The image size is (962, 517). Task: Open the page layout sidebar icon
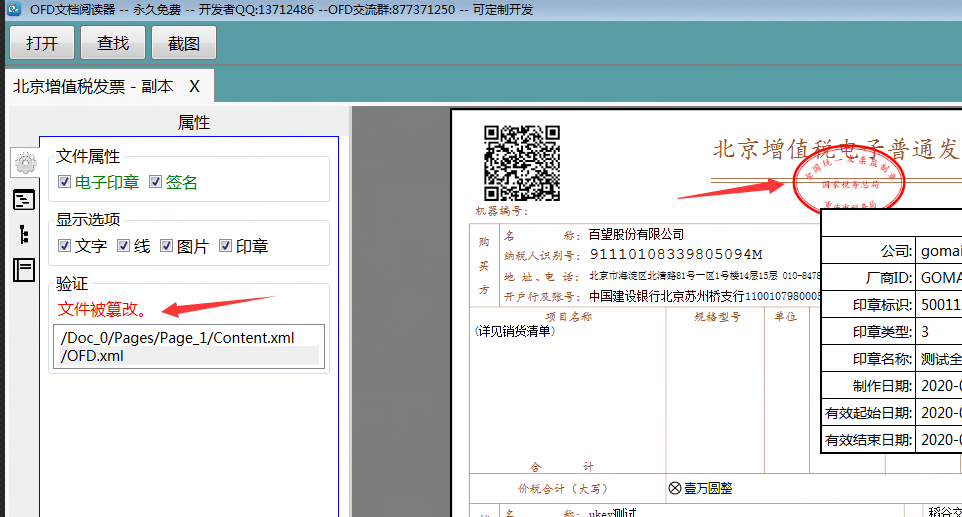pos(24,270)
